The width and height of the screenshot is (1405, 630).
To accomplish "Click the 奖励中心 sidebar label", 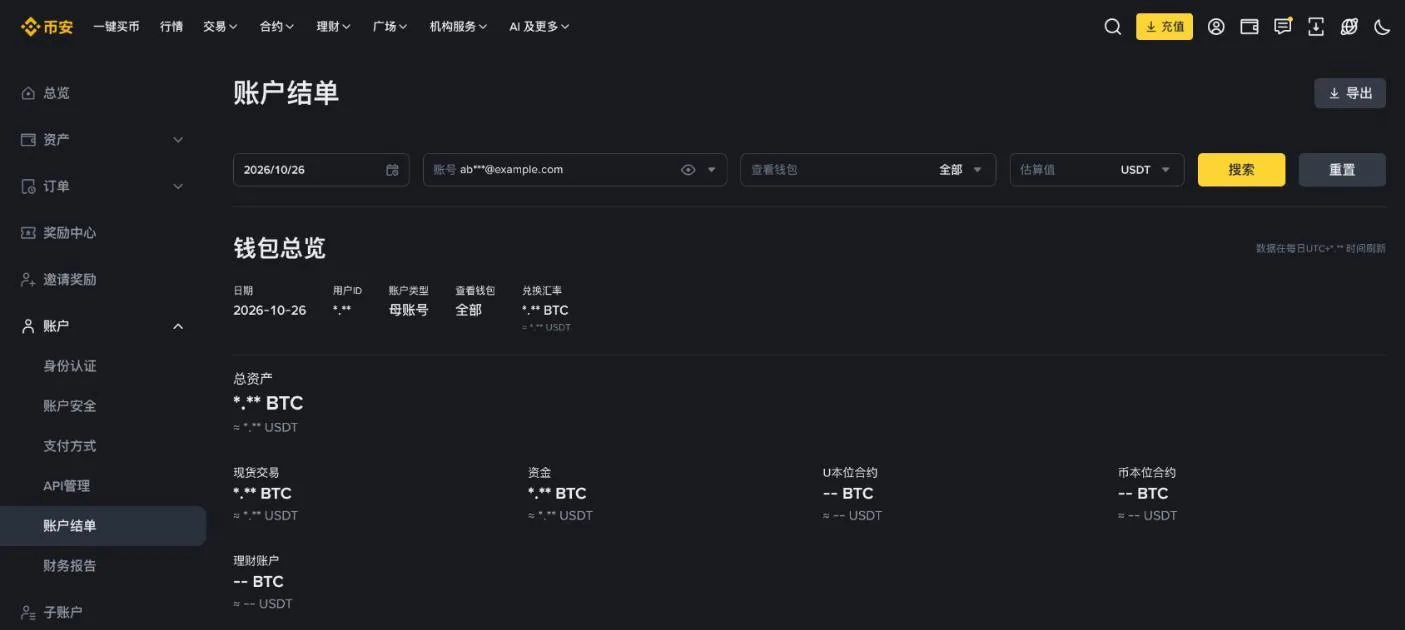I will [x=70, y=233].
